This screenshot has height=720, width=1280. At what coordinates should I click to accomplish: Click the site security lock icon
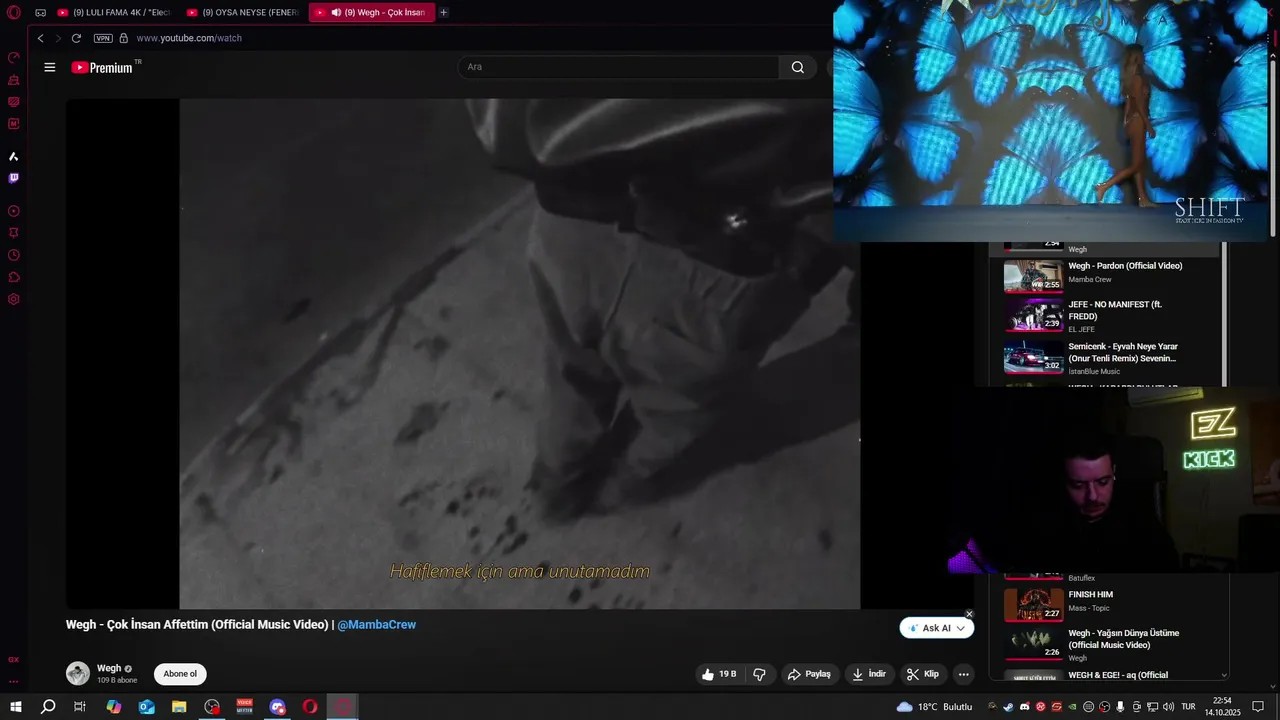tap(124, 38)
